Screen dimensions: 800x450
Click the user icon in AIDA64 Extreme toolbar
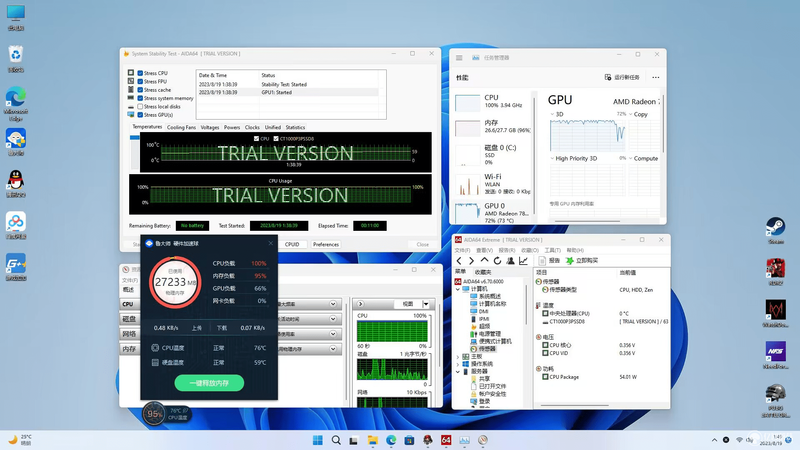(510, 261)
